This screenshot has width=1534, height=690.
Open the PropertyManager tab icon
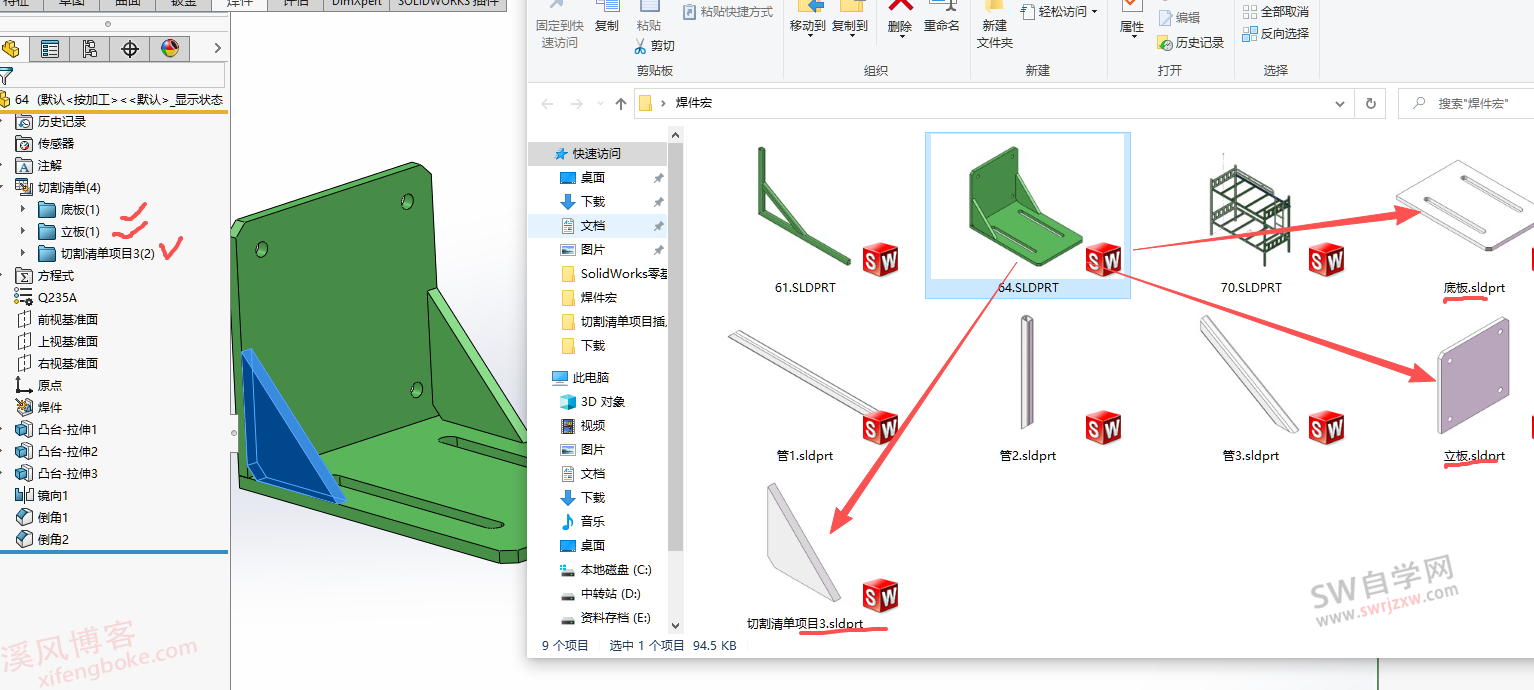[50, 49]
